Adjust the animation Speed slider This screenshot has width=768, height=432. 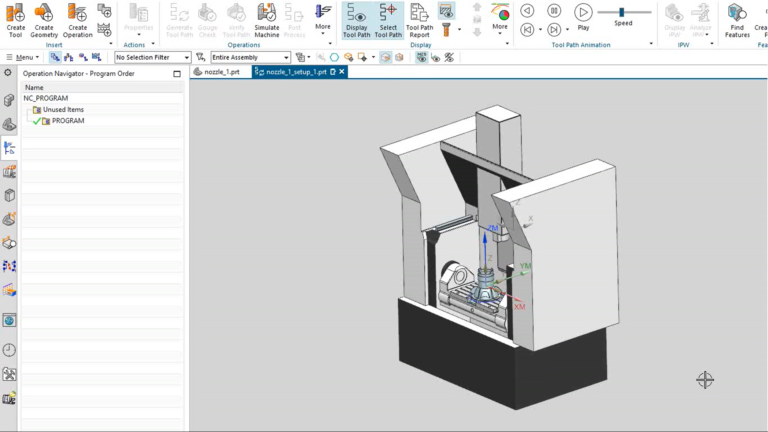(622, 12)
